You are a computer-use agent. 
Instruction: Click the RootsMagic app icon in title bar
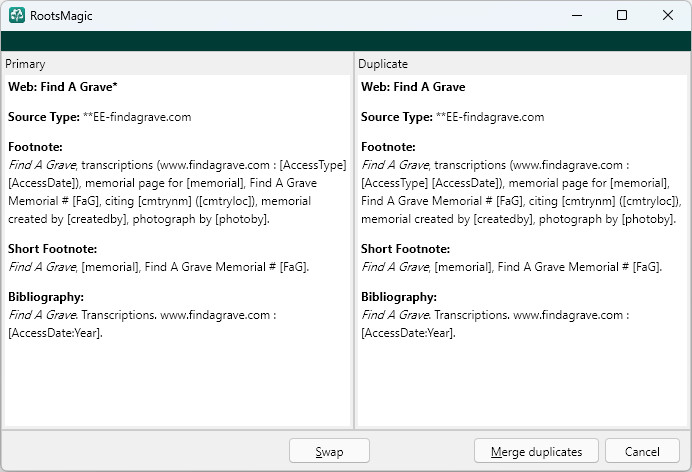pos(17,15)
